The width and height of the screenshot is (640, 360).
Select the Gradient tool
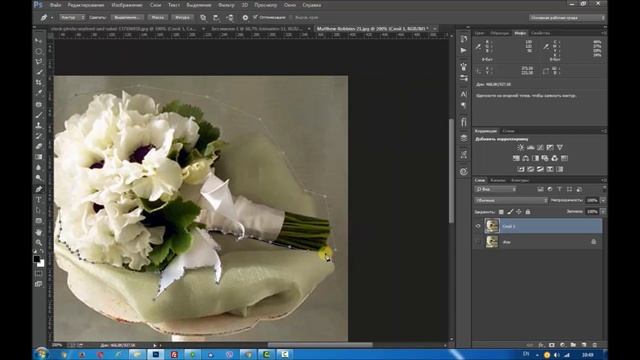(39, 157)
